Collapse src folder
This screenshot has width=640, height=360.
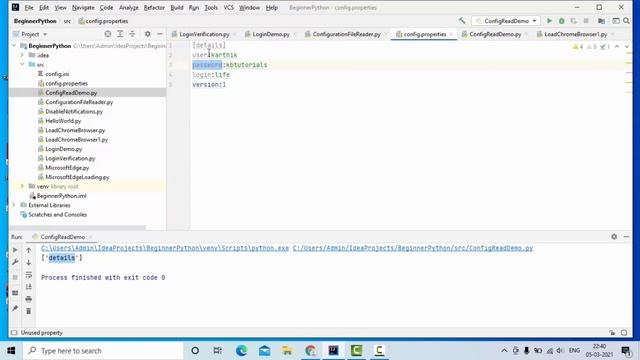pos(22,64)
